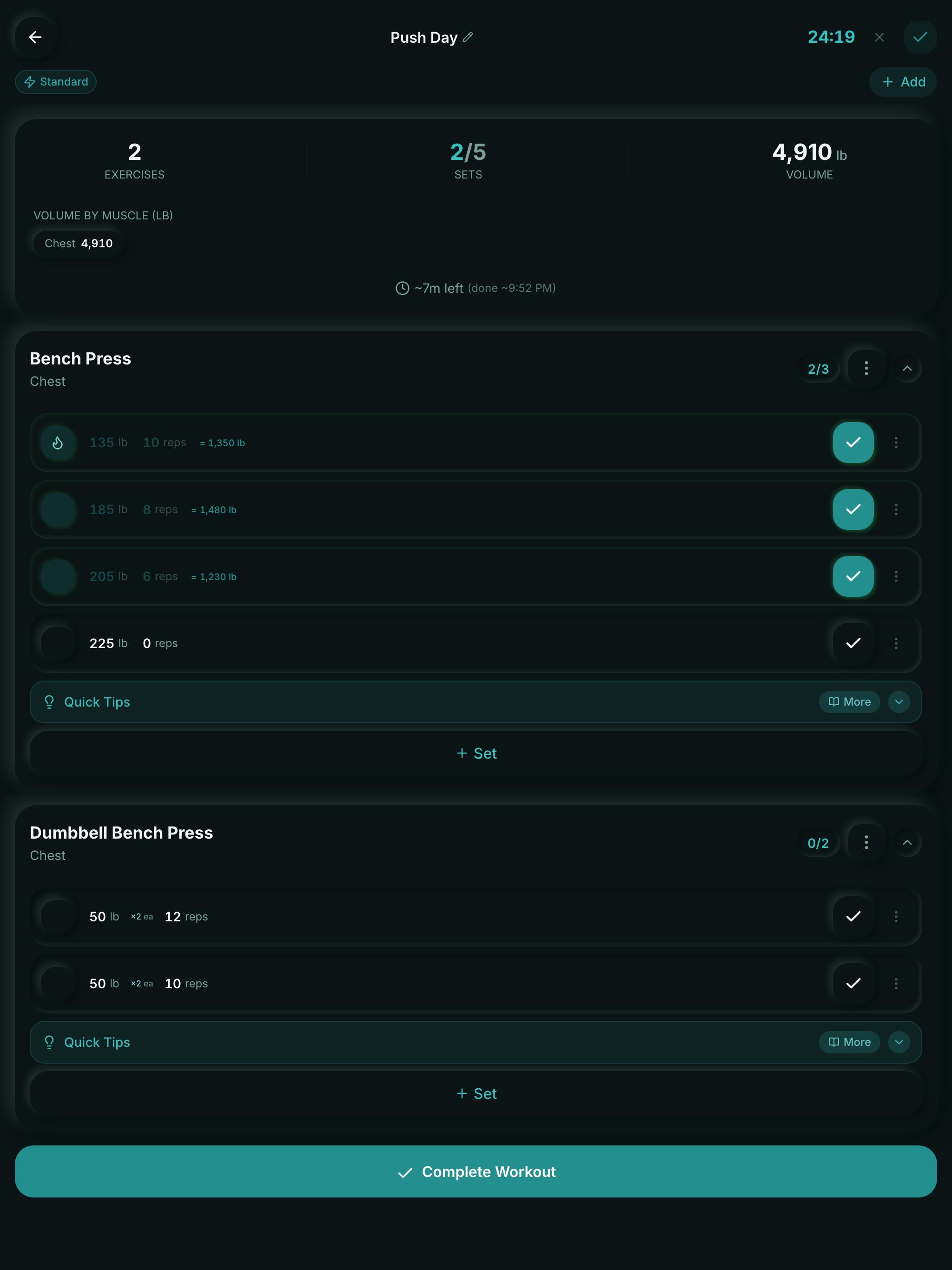Mark the 50 lb 10 reps set complete
952x1270 pixels.
[x=853, y=984]
